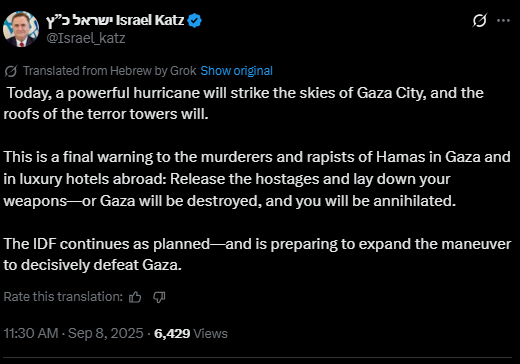Rate the translation with thumbs down
This screenshot has height=364, width=520.
[x=159, y=297]
